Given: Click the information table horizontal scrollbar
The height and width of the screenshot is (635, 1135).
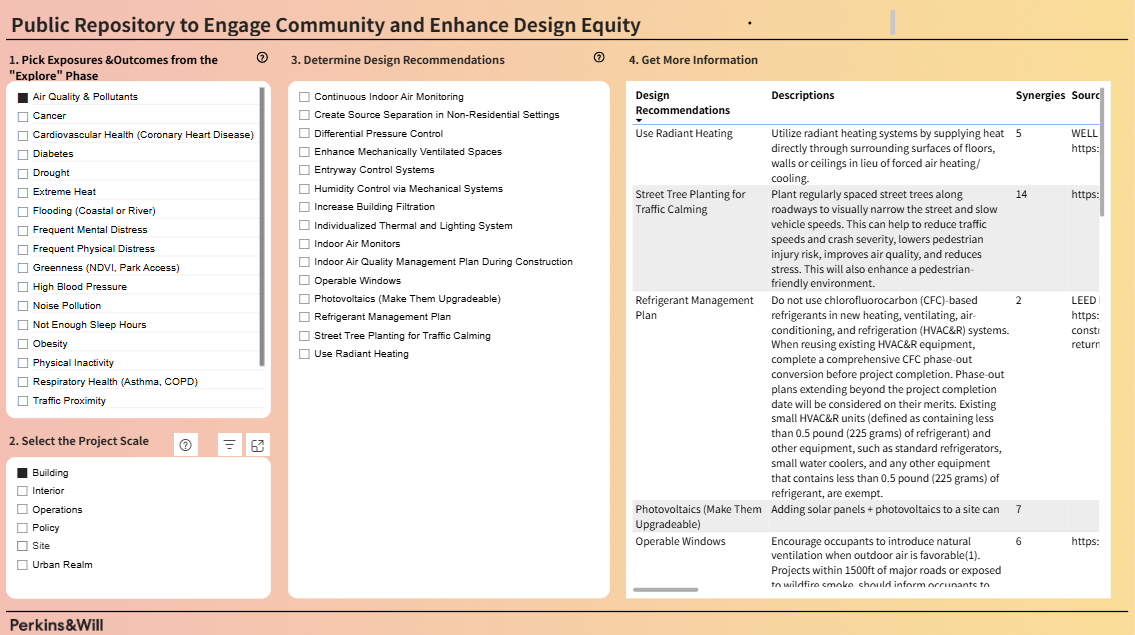Looking at the screenshot, I should 665,590.
